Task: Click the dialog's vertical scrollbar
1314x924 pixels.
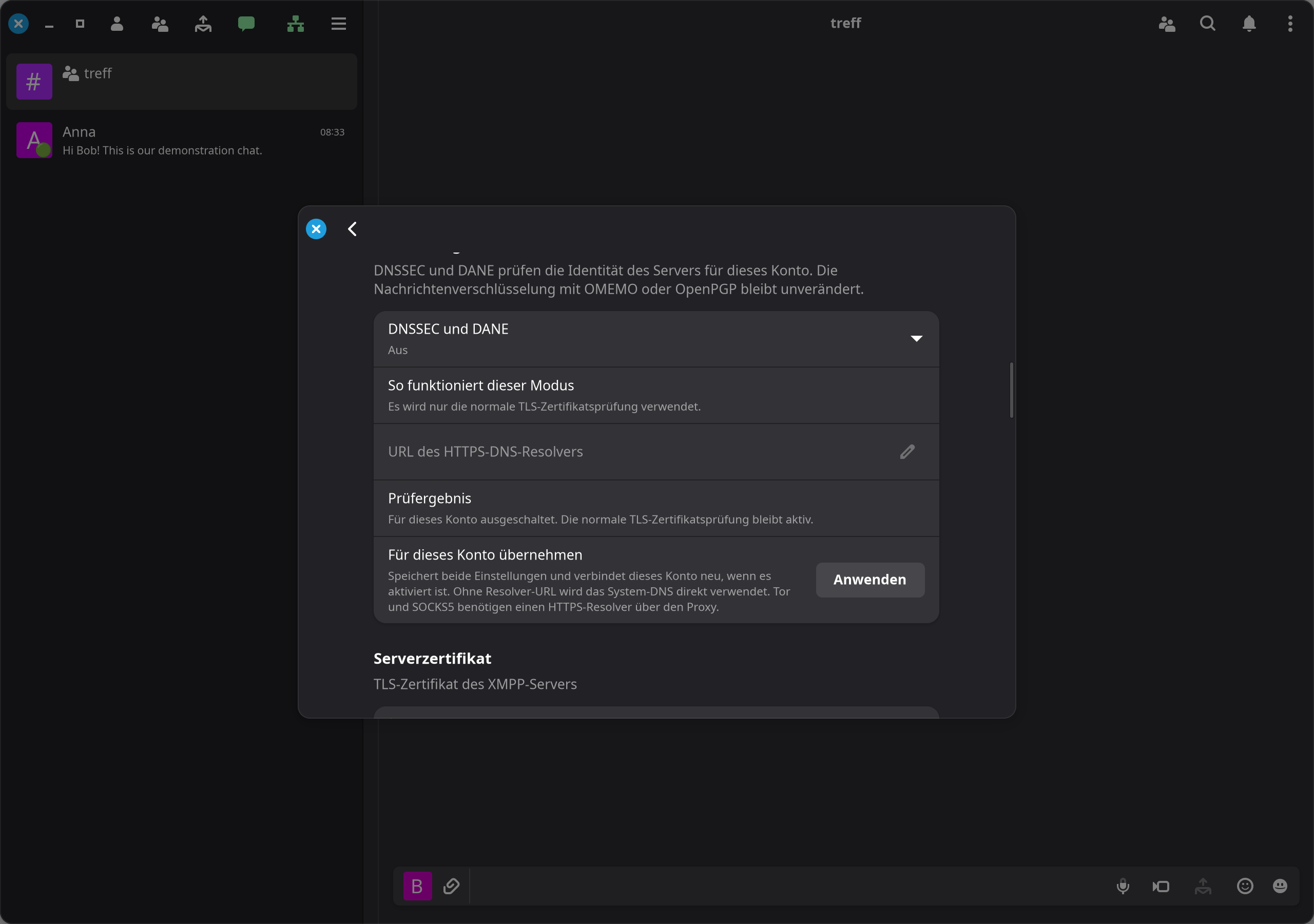Action: tap(1011, 390)
